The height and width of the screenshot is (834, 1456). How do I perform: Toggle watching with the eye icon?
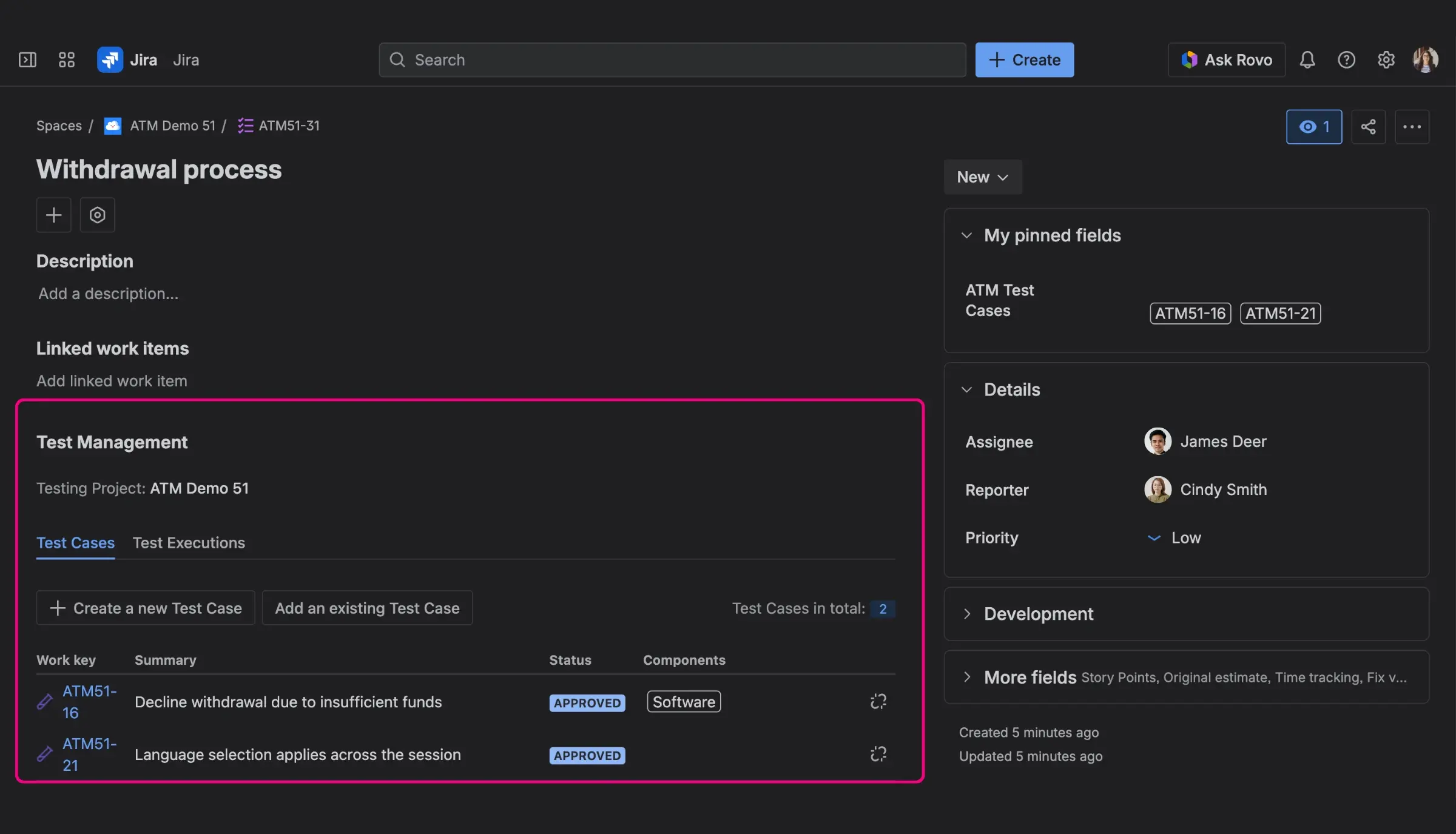pos(1314,127)
